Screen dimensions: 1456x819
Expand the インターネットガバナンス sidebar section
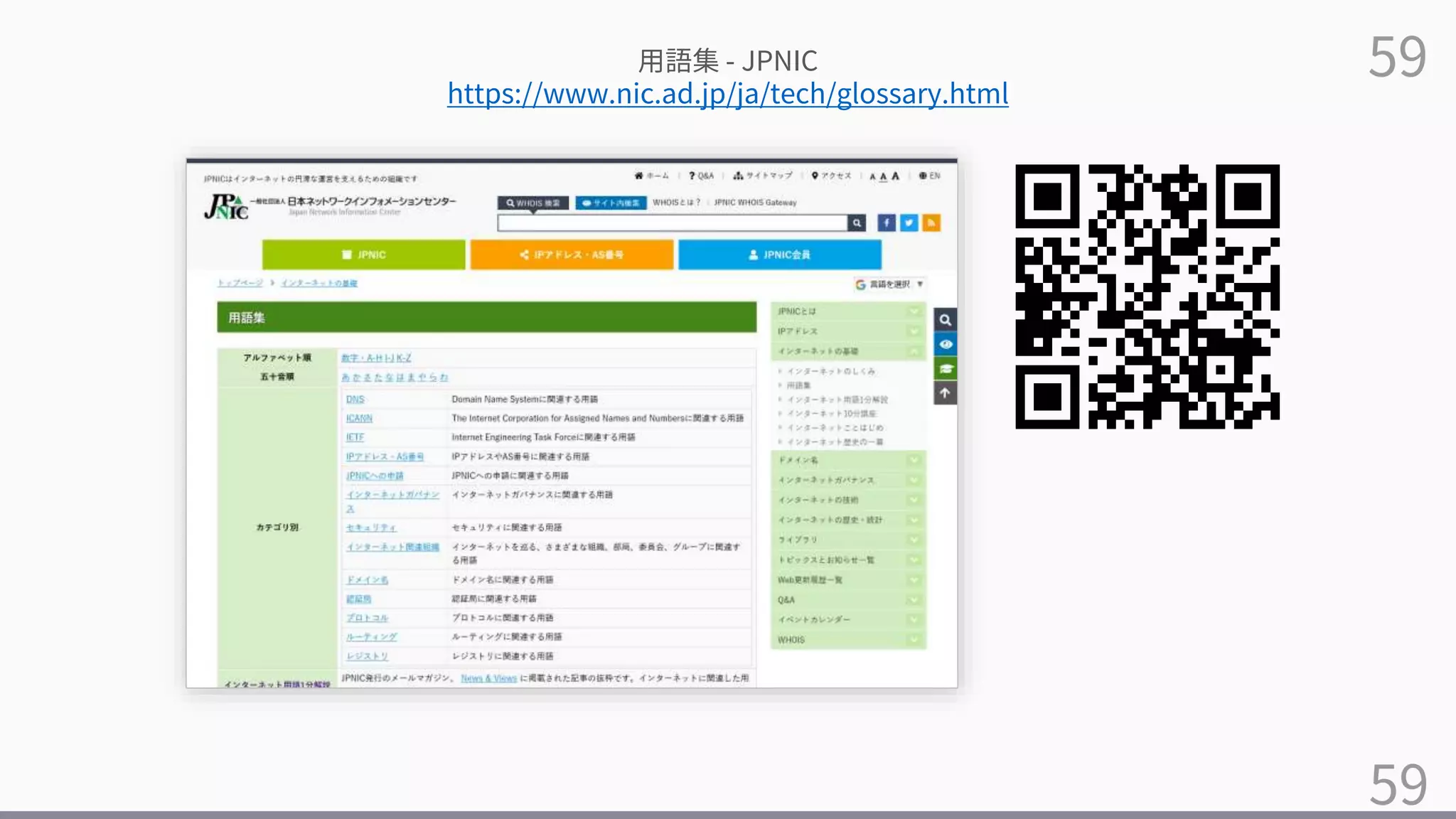click(x=848, y=480)
